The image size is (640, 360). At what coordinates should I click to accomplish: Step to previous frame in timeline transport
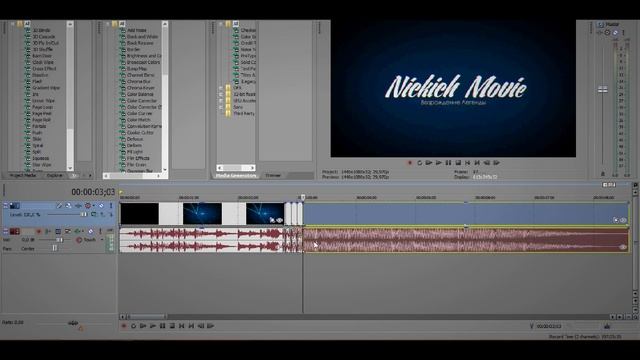201,326
